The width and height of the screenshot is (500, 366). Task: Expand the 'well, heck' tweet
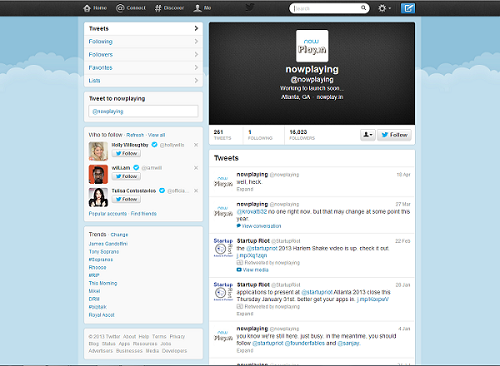pos(245,189)
